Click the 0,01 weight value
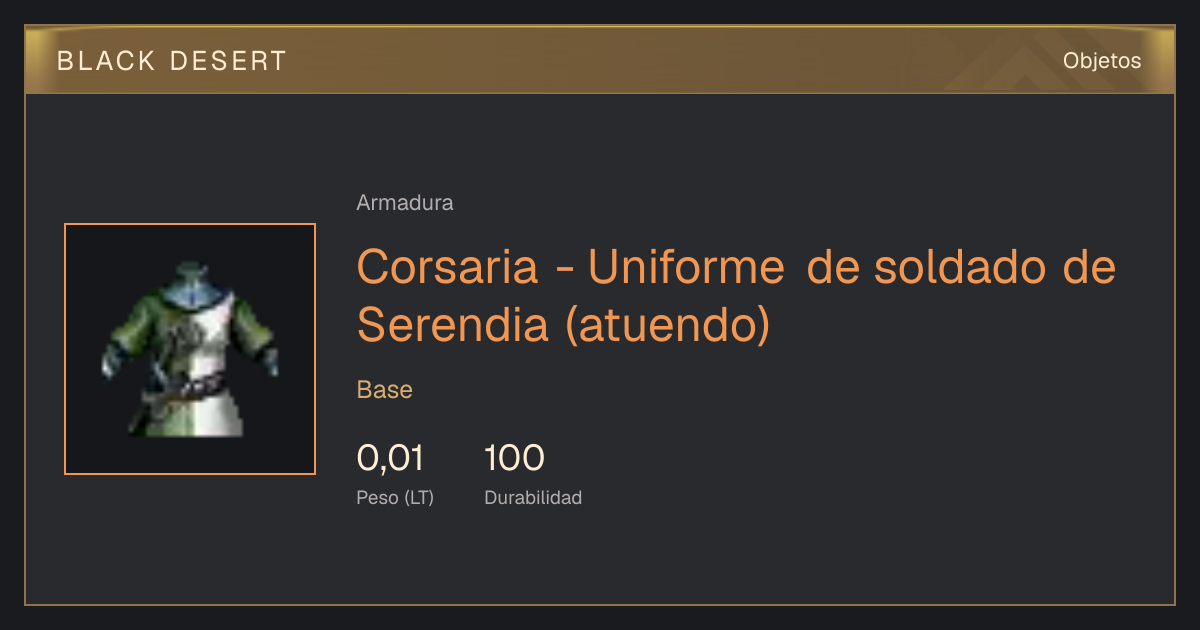This screenshot has width=1200, height=630. (x=390, y=458)
